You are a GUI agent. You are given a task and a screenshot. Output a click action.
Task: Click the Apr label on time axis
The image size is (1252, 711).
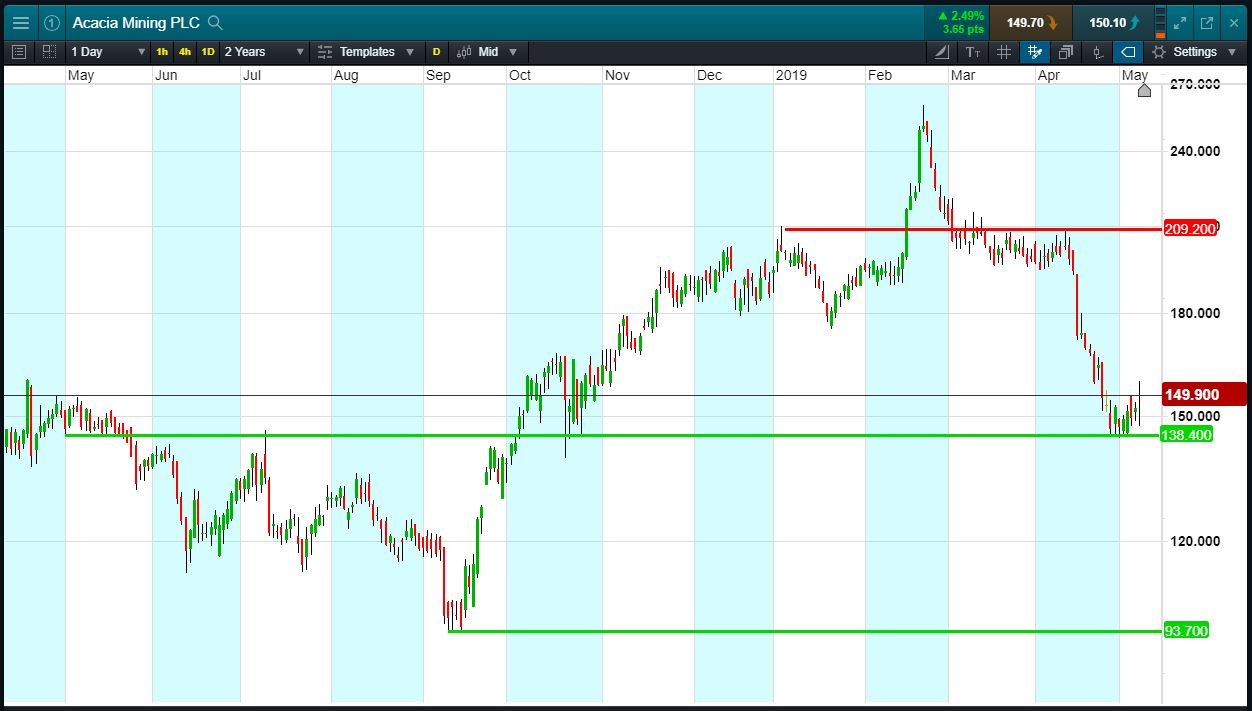pos(1049,76)
